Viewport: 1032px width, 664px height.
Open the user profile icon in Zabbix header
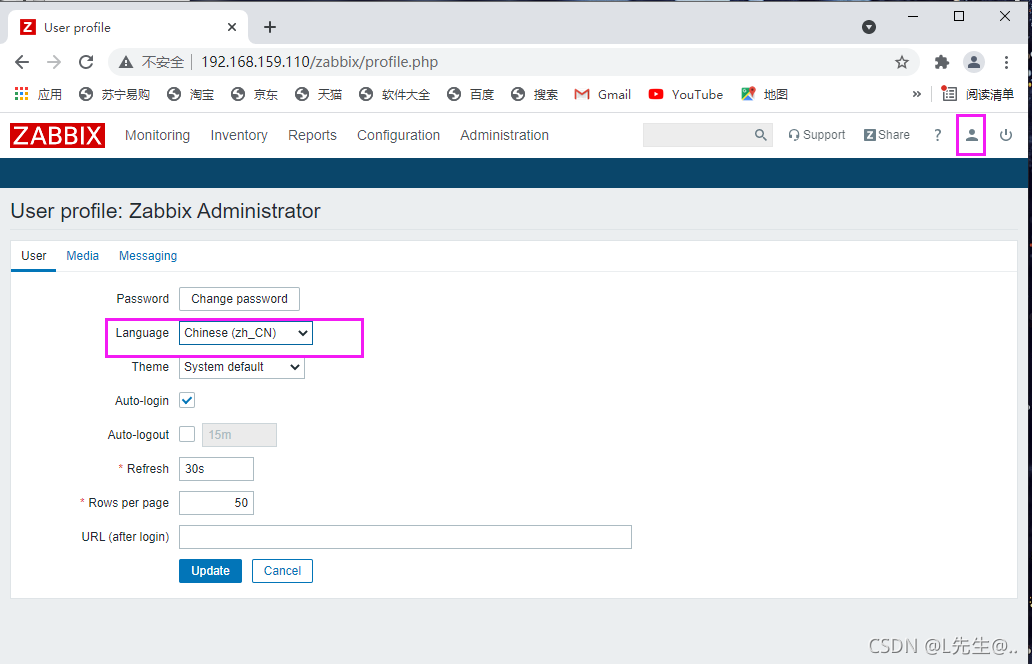tap(971, 135)
